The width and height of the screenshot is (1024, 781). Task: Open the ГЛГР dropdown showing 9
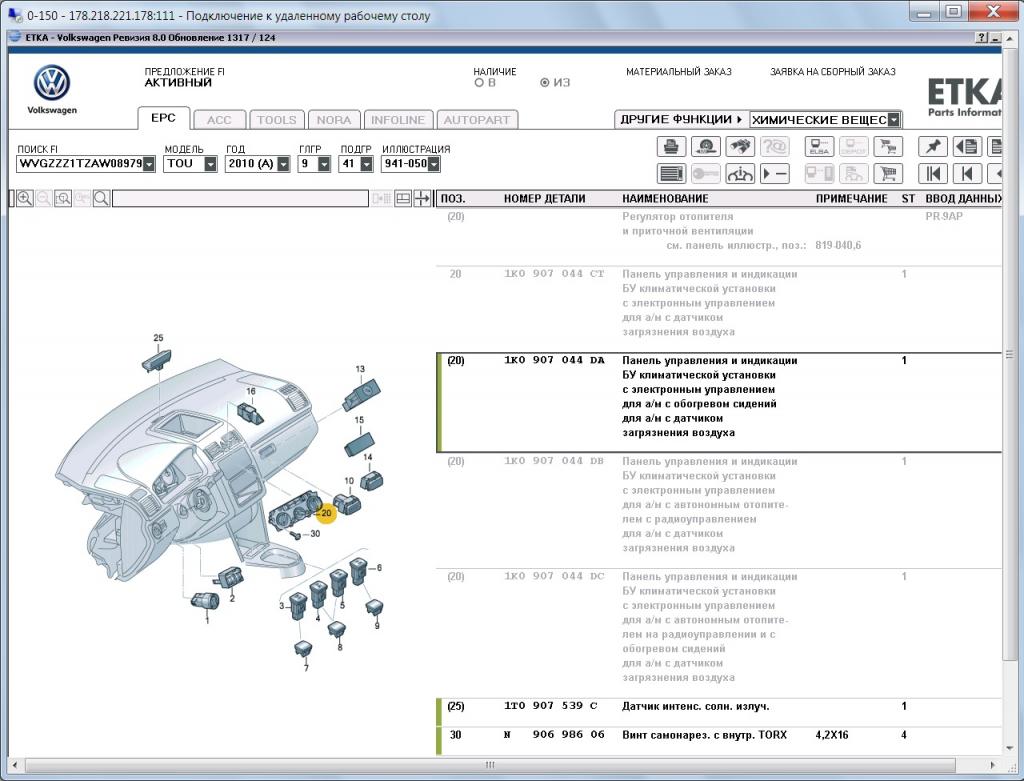pyautogui.click(x=324, y=164)
